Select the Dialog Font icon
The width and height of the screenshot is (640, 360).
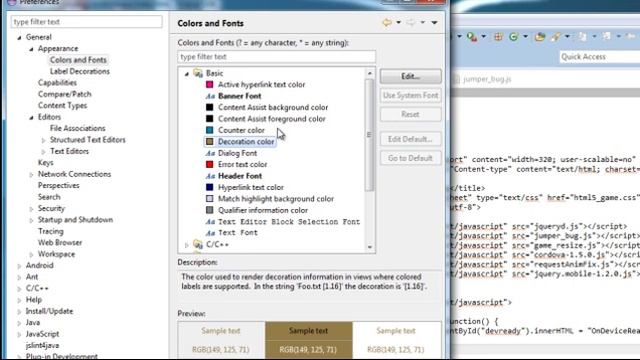tap(210, 153)
